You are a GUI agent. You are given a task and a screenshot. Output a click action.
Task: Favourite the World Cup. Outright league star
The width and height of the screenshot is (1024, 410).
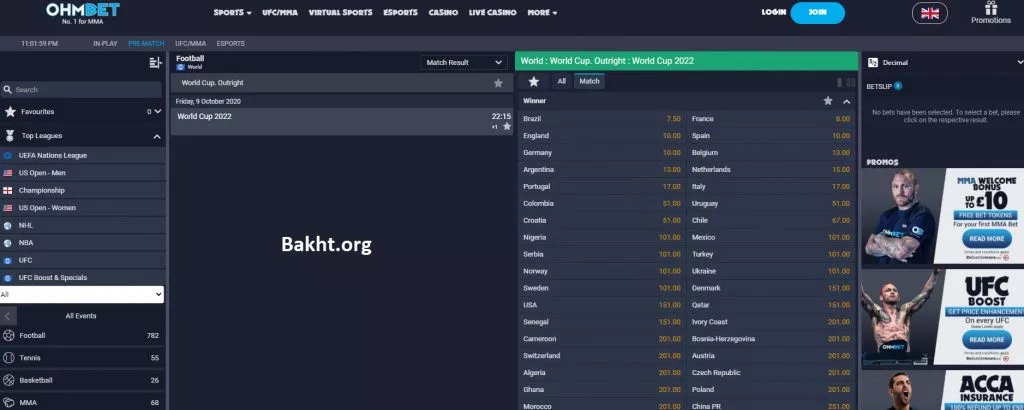[x=498, y=83]
